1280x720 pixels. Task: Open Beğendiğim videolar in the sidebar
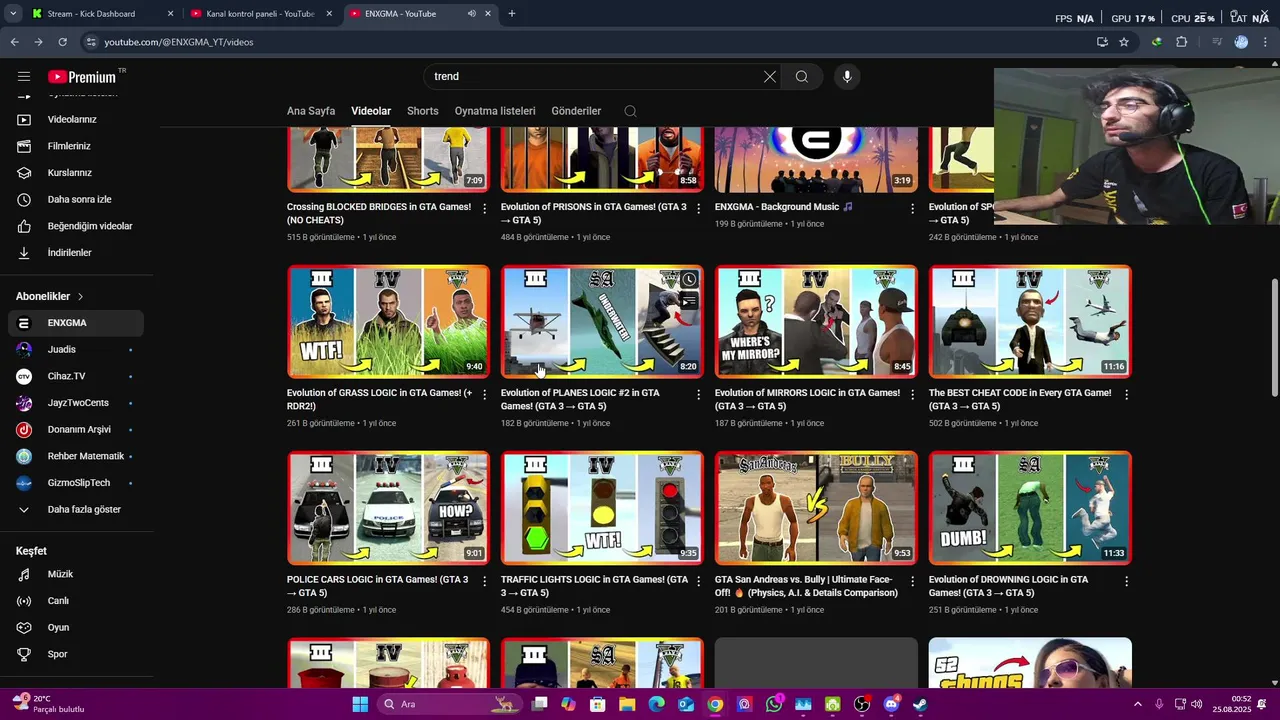(x=76, y=226)
